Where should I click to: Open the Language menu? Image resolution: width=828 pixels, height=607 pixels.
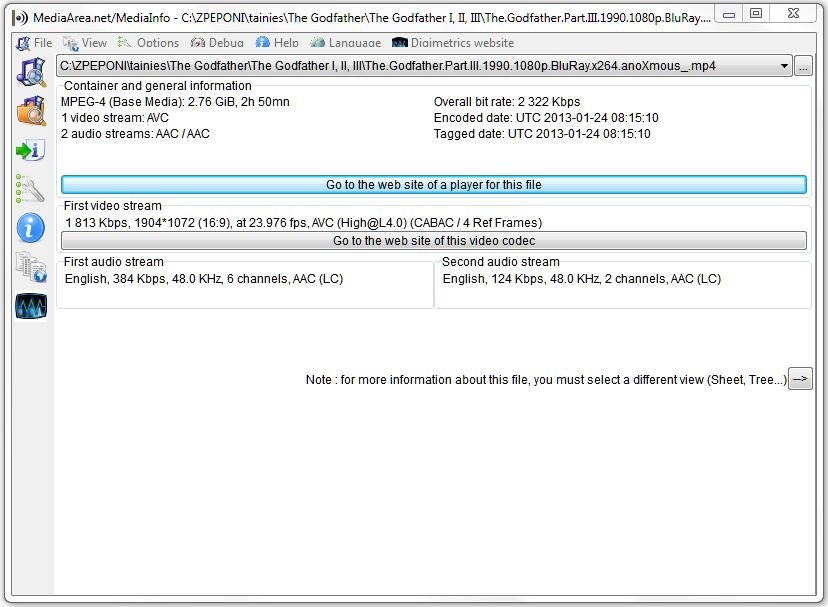click(346, 43)
